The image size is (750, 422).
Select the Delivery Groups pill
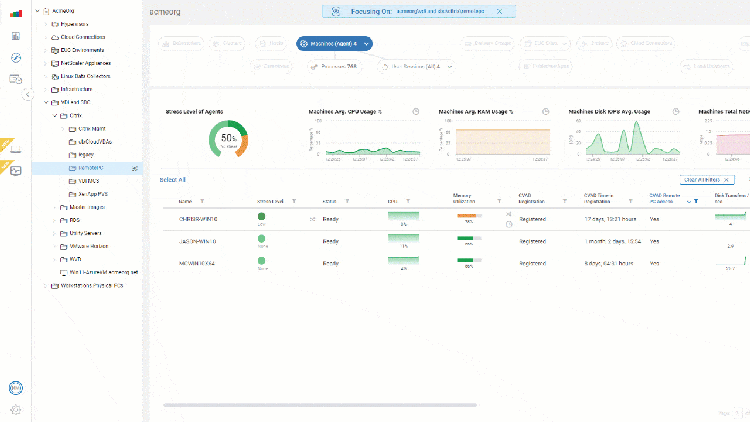(488, 44)
